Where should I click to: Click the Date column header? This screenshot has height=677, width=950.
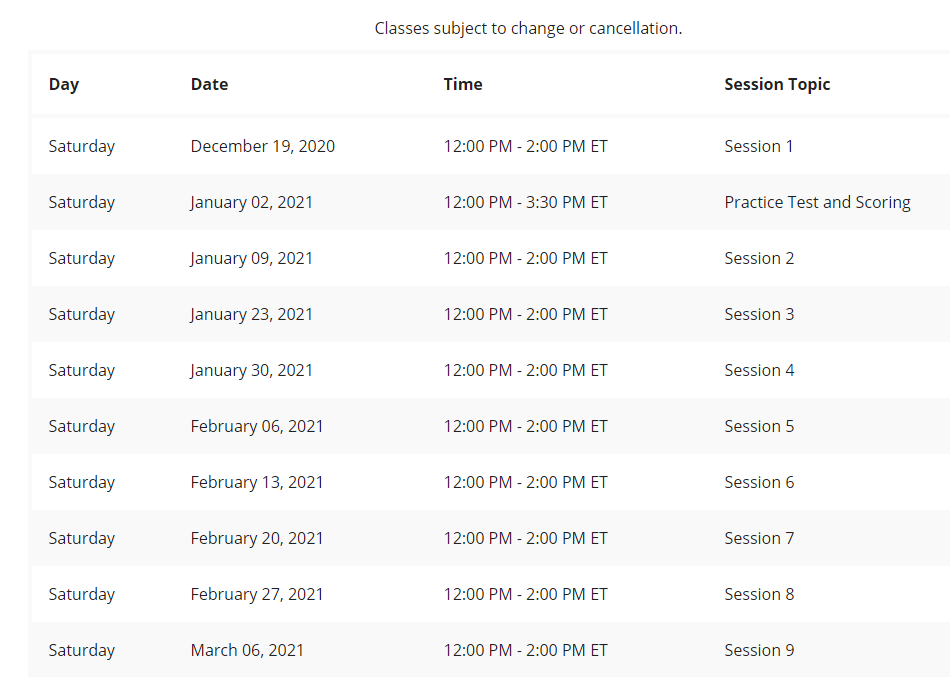[209, 84]
